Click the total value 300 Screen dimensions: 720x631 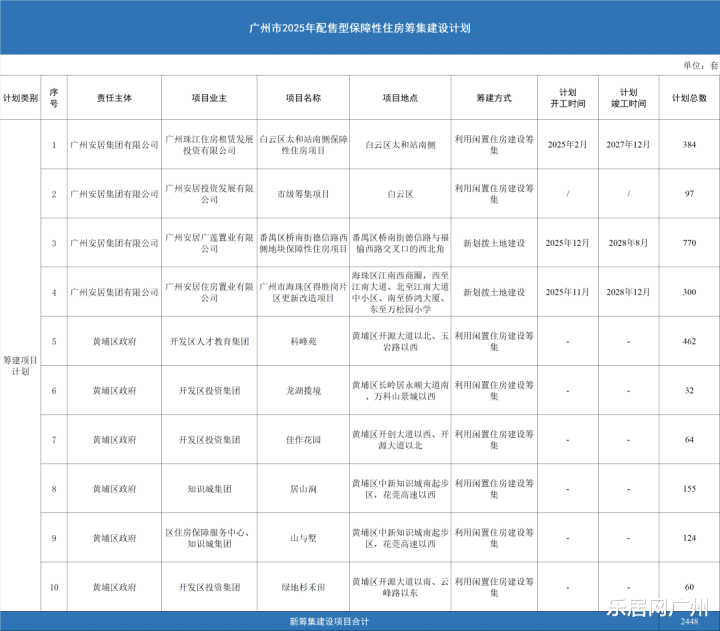click(x=689, y=292)
